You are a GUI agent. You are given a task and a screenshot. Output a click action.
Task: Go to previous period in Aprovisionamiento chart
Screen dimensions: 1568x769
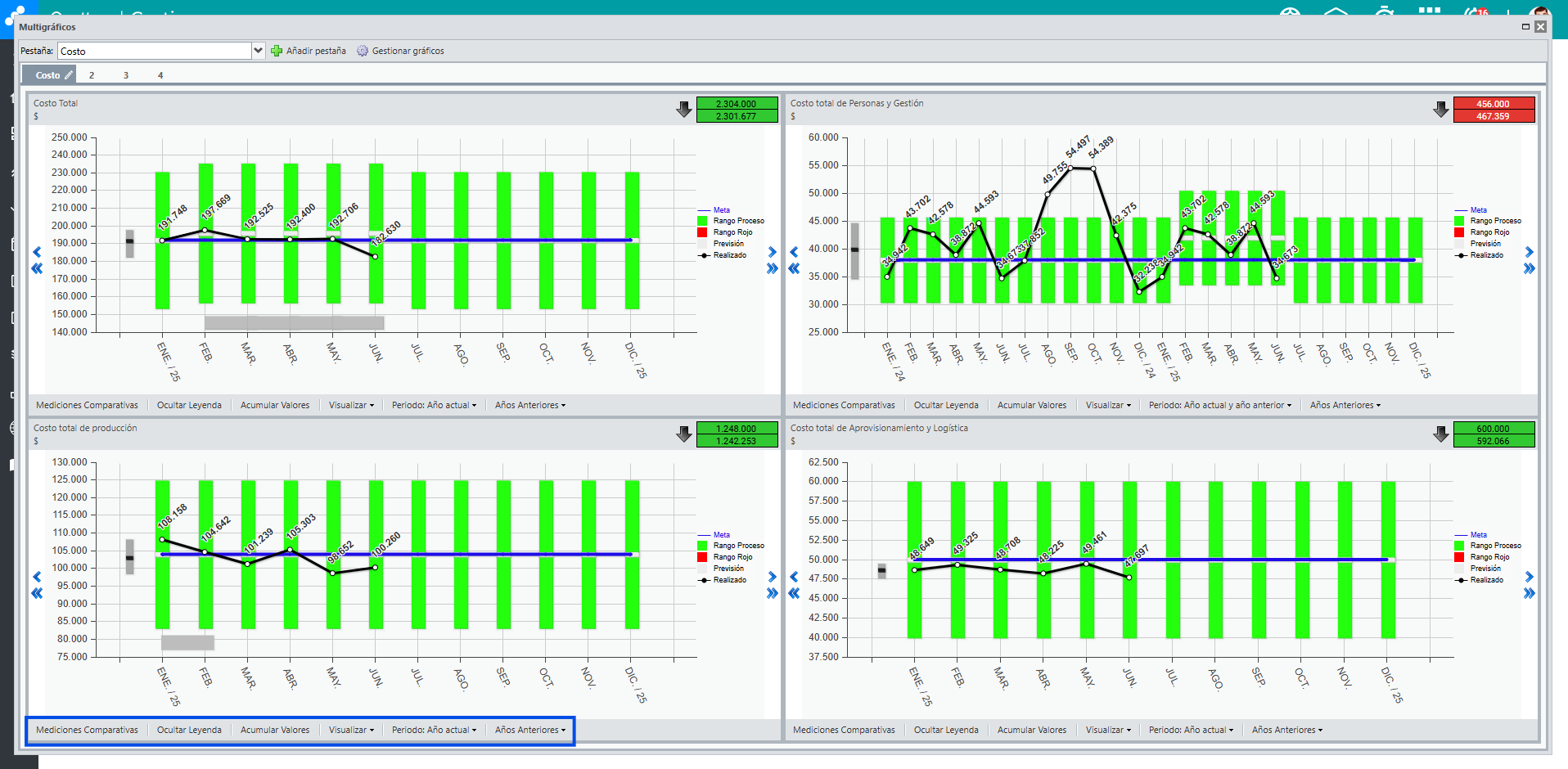pyautogui.click(x=794, y=577)
